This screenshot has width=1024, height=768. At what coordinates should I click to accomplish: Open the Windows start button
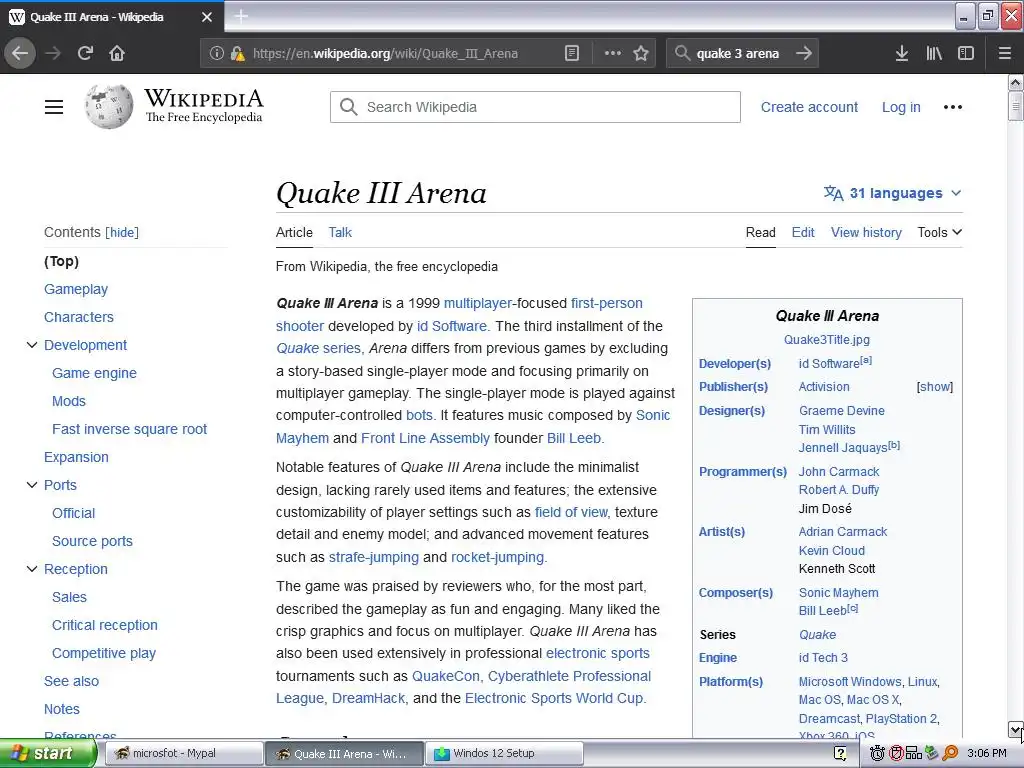click(x=46, y=754)
